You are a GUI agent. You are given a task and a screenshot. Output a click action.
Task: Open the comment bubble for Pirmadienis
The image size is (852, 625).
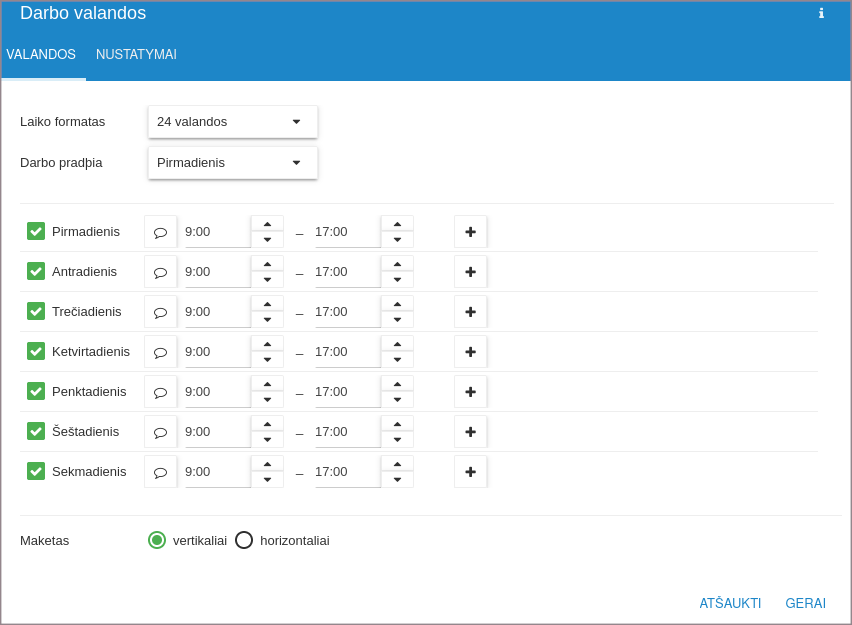click(x=160, y=232)
